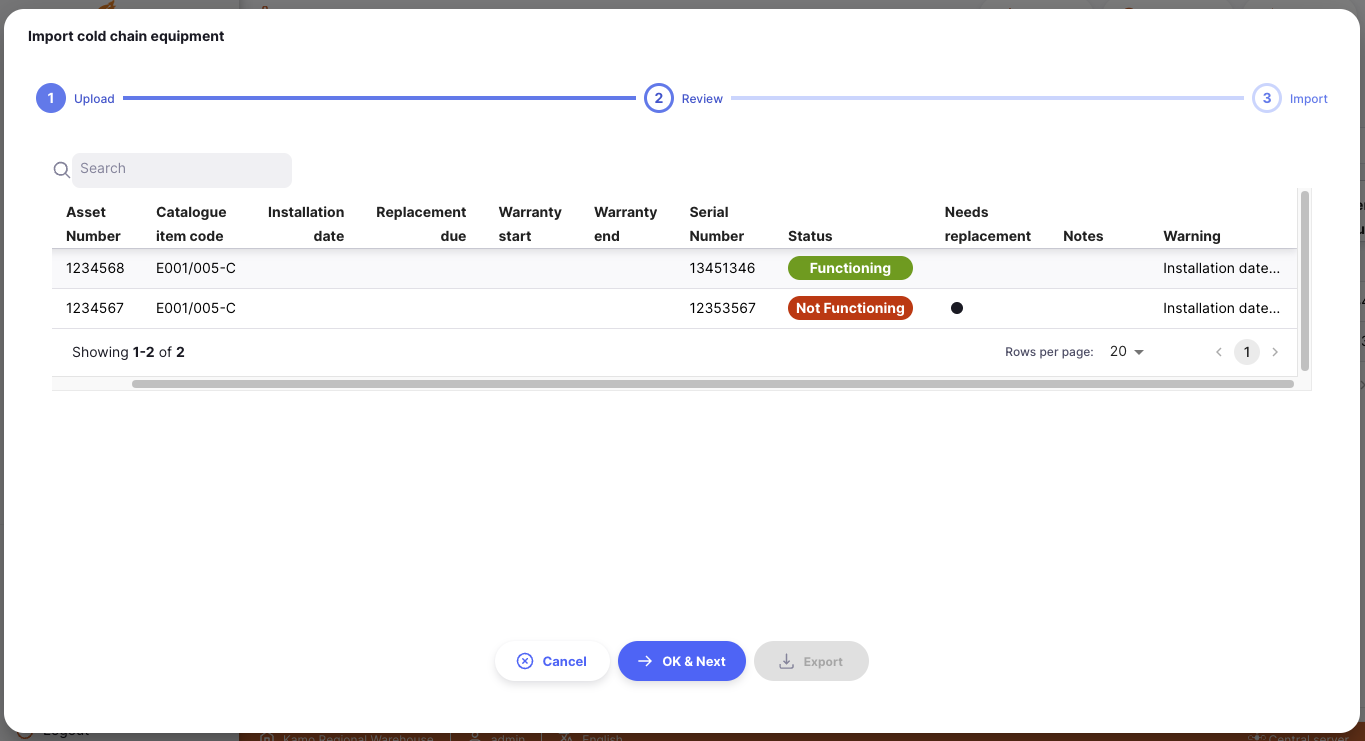Select the Import step 3 circle

(x=1267, y=98)
